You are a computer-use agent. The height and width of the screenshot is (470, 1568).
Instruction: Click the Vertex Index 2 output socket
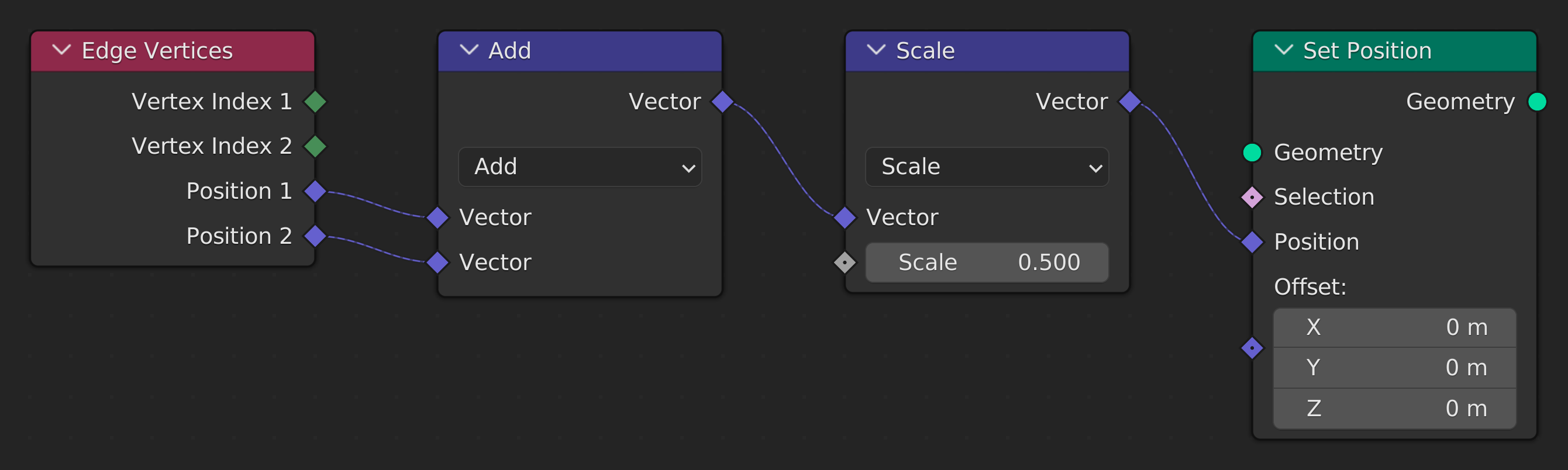tap(315, 146)
